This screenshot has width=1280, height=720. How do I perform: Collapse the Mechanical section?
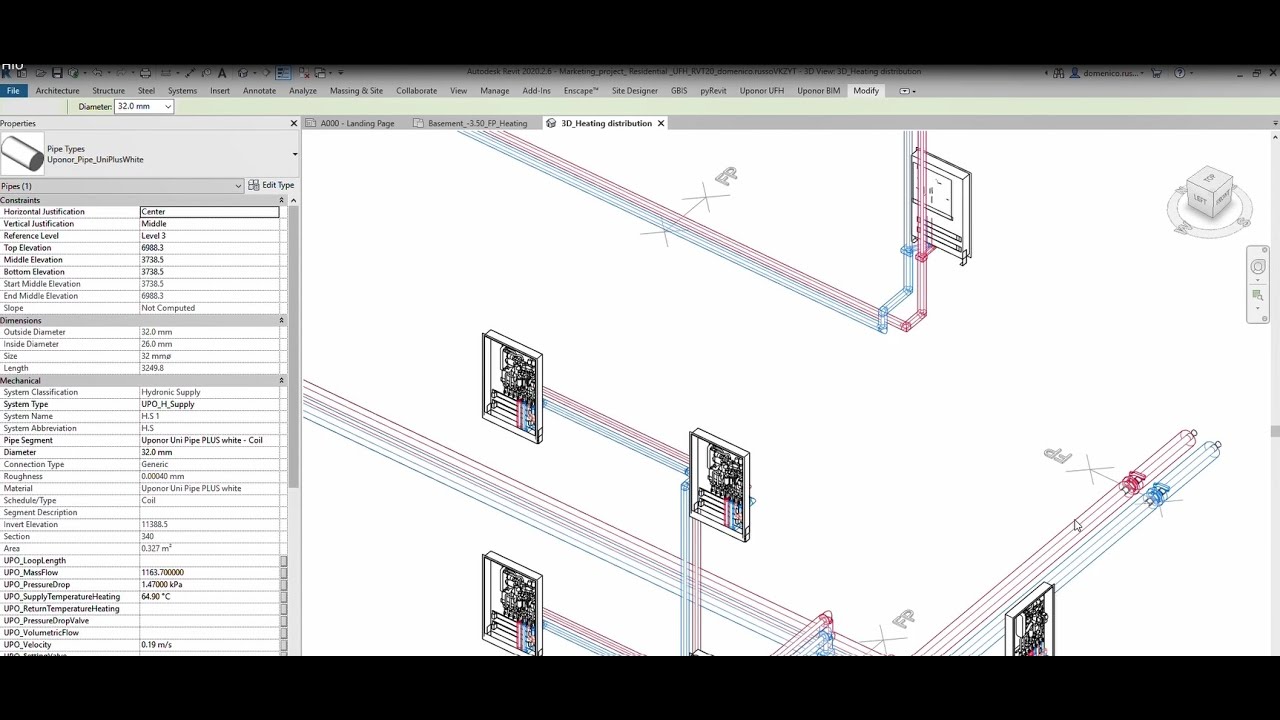[x=281, y=380]
